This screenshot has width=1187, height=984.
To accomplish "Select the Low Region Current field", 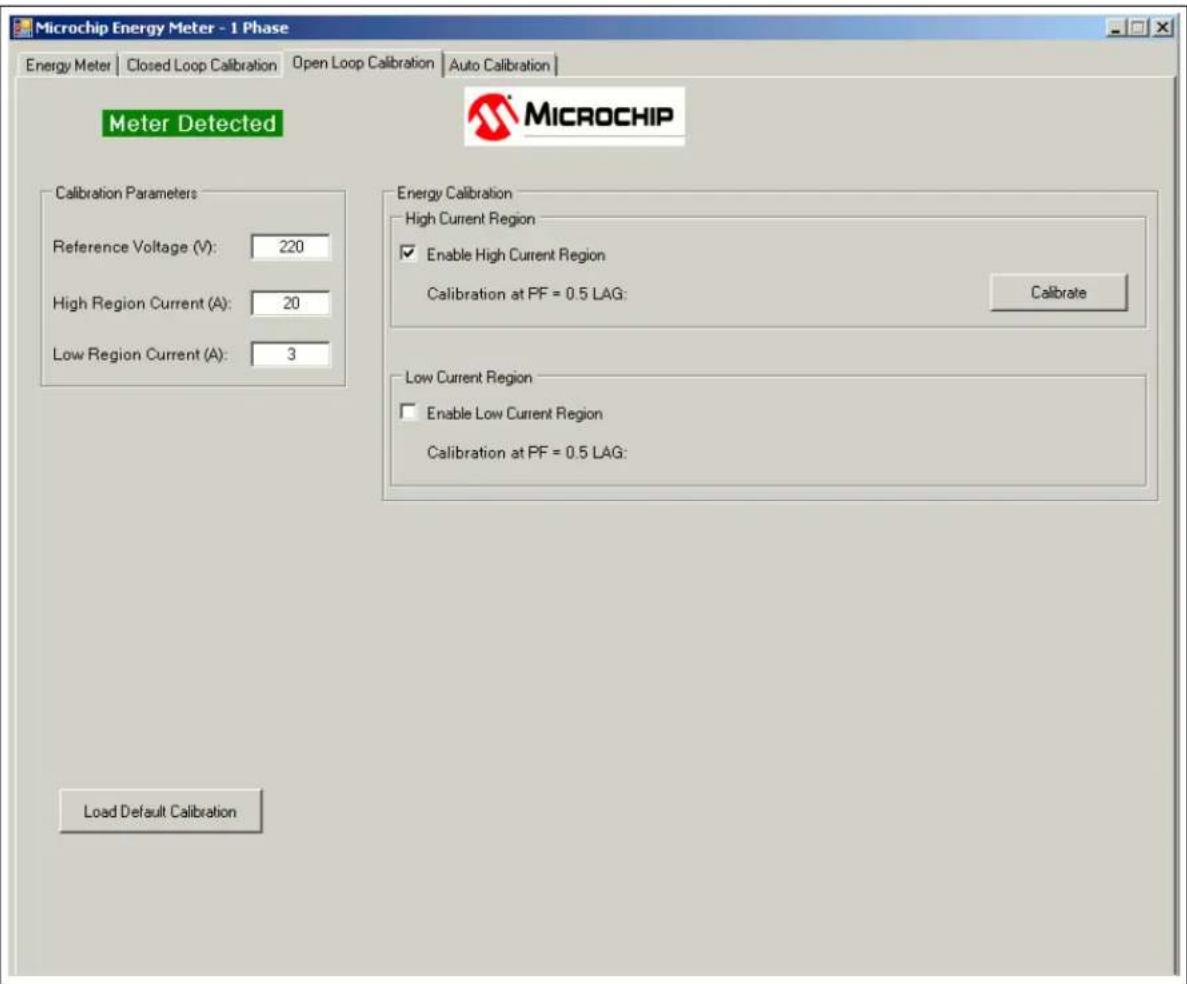I will 291,354.
